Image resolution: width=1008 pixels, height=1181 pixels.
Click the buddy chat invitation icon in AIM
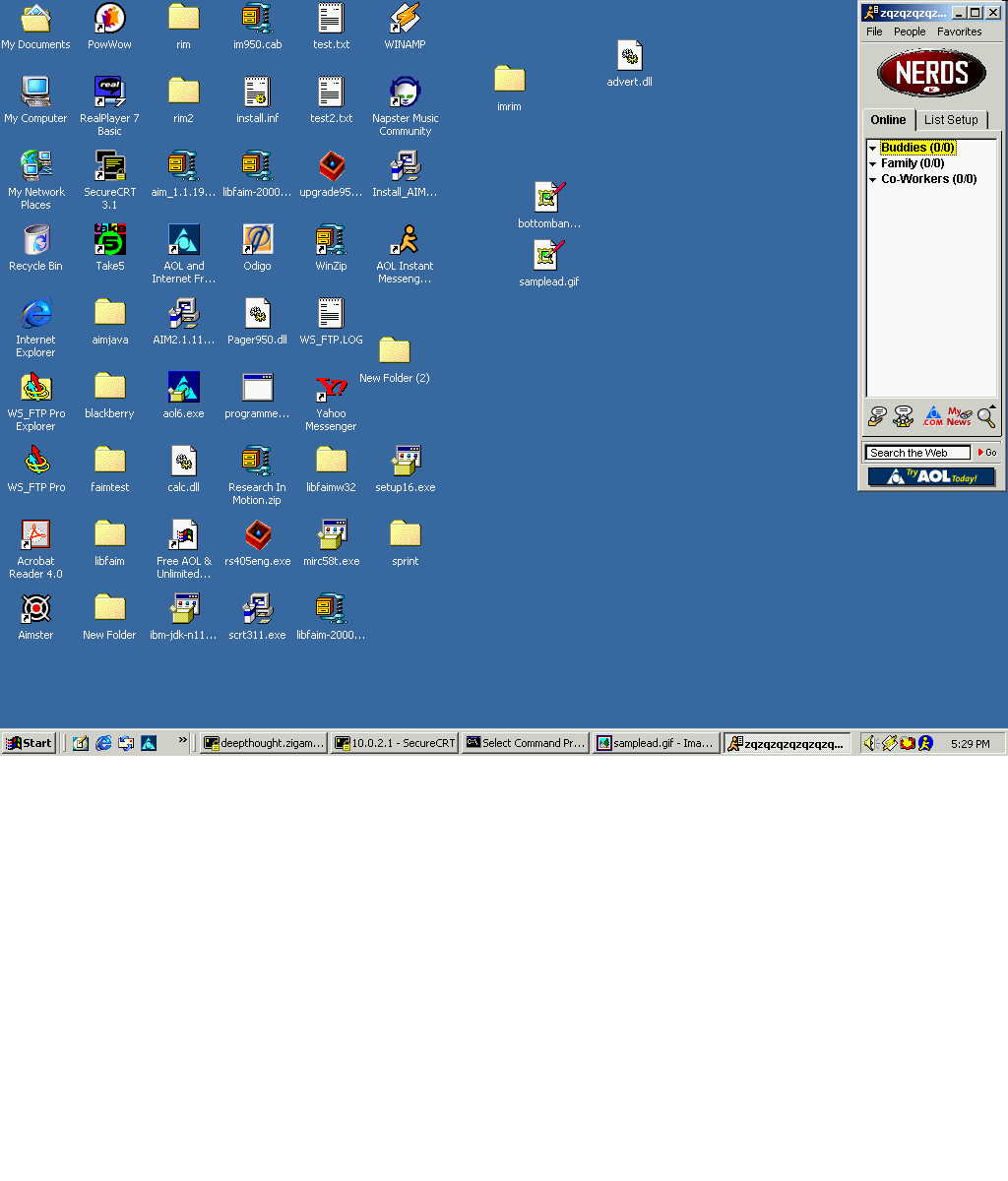pyautogui.click(x=904, y=416)
